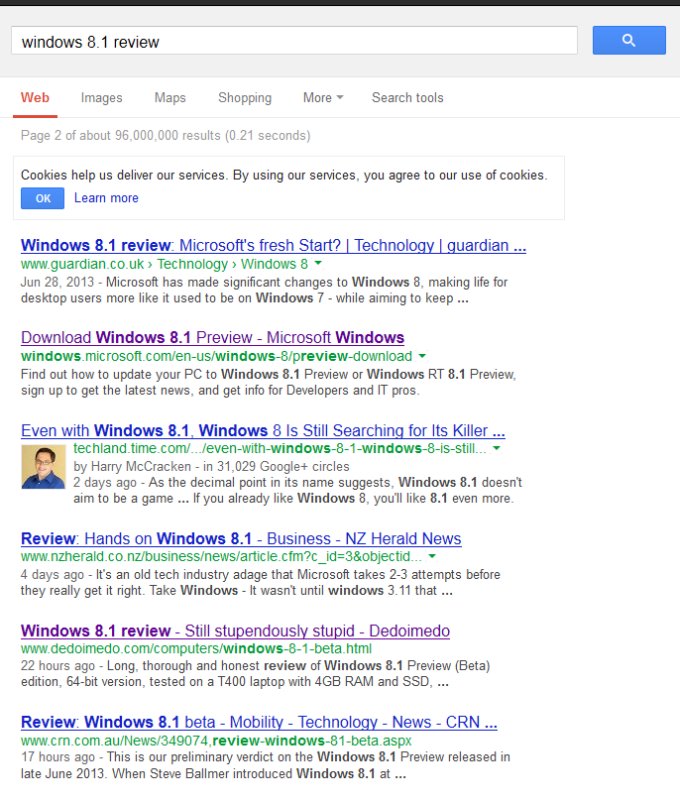This screenshot has width=680, height=801.
Task: Select the Web tab
Action: pyautogui.click(x=35, y=98)
